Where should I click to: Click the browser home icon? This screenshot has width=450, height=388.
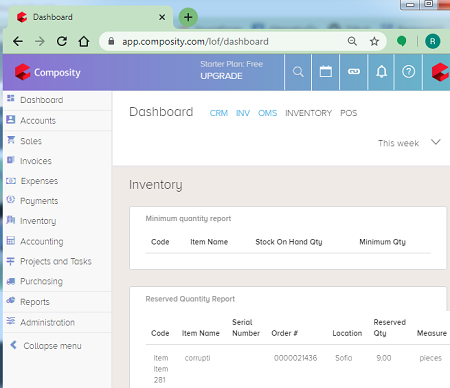click(x=84, y=41)
